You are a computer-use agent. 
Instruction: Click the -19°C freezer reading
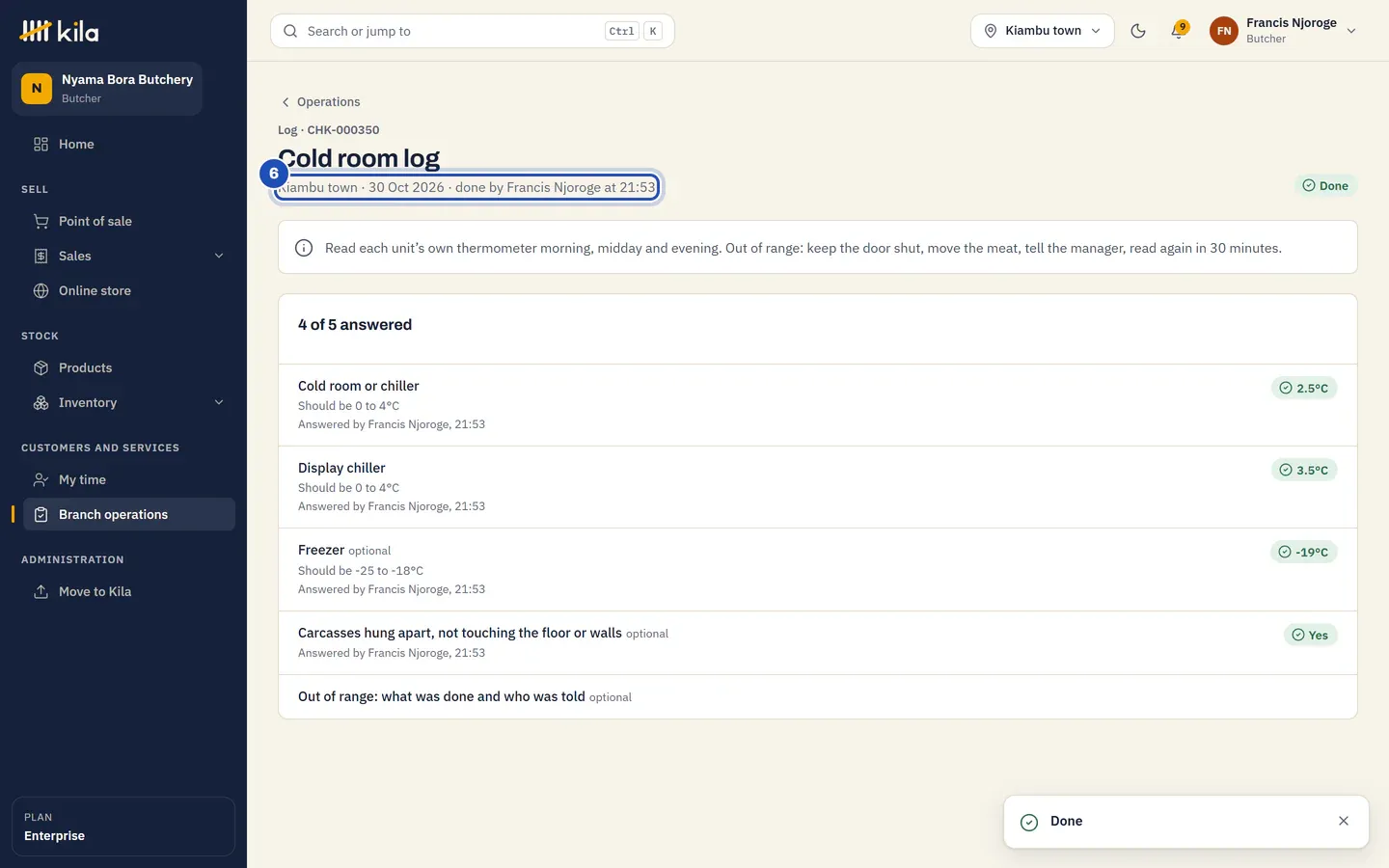coord(1304,552)
